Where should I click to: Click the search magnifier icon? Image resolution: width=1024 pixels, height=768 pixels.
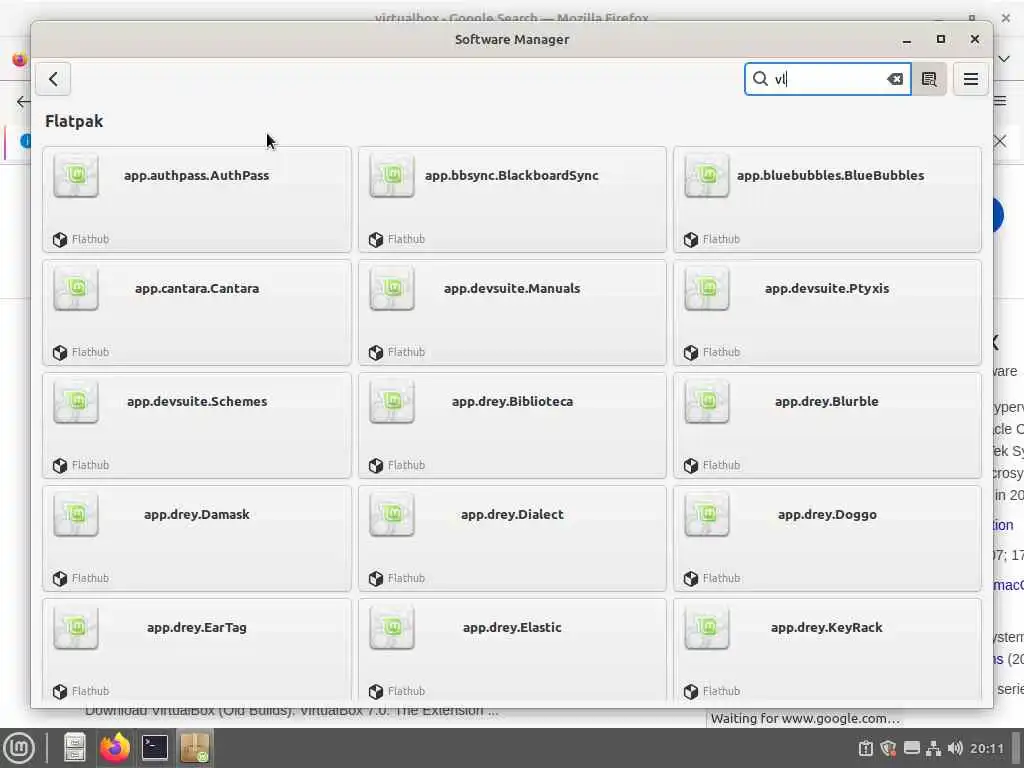[x=760, y=79]
